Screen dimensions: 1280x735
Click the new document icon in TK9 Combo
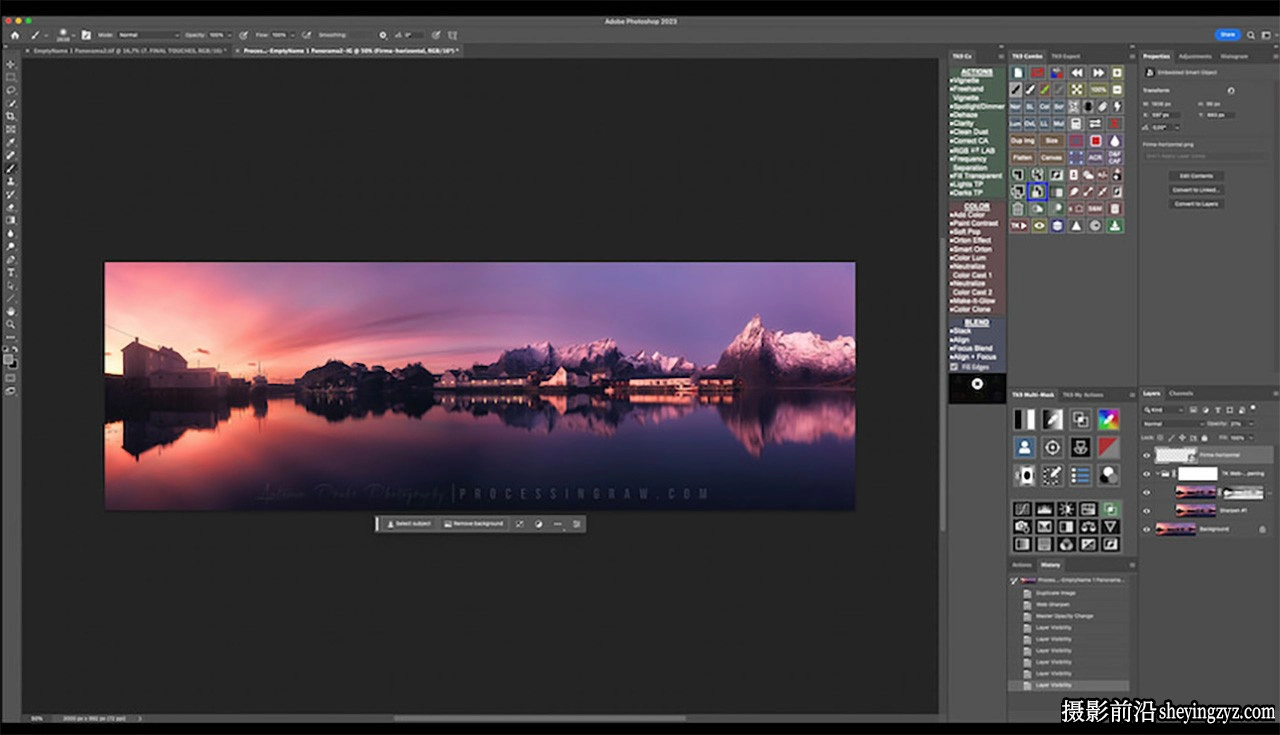tap(1018, 73)
